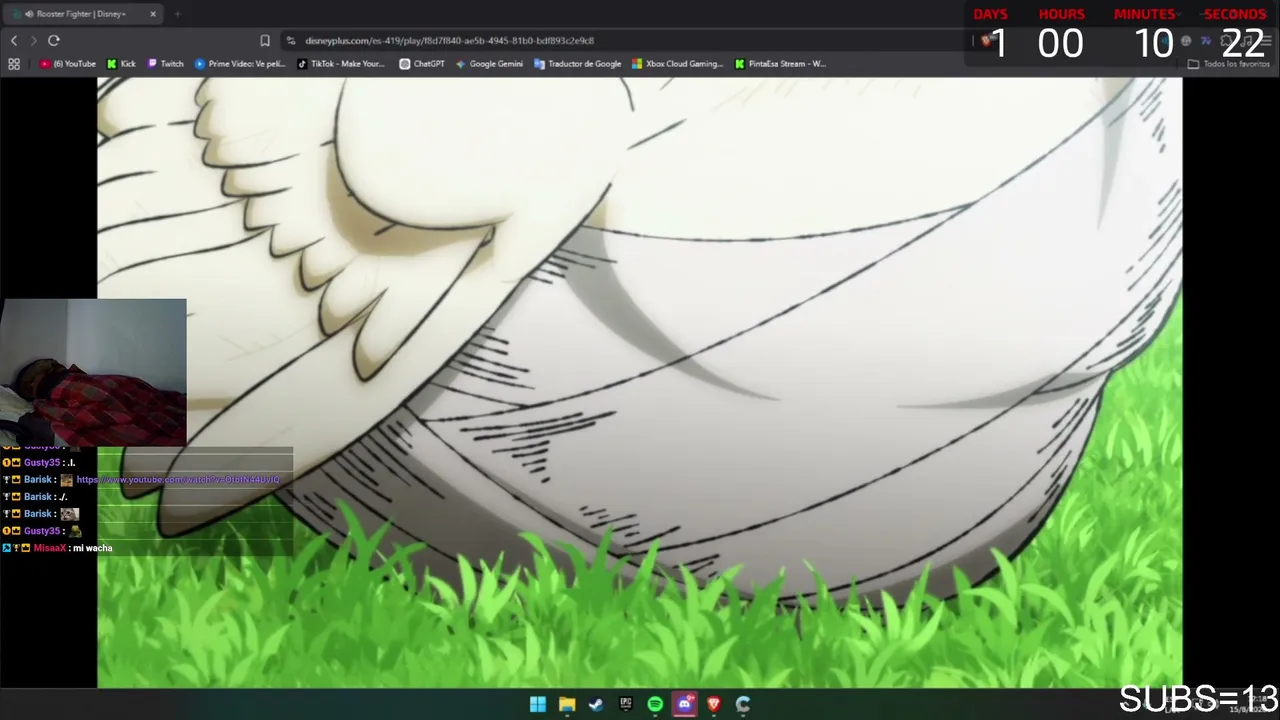1280x720 pixels.
Task: Open the Windows Start menu
Action: [x=538, y=704]
